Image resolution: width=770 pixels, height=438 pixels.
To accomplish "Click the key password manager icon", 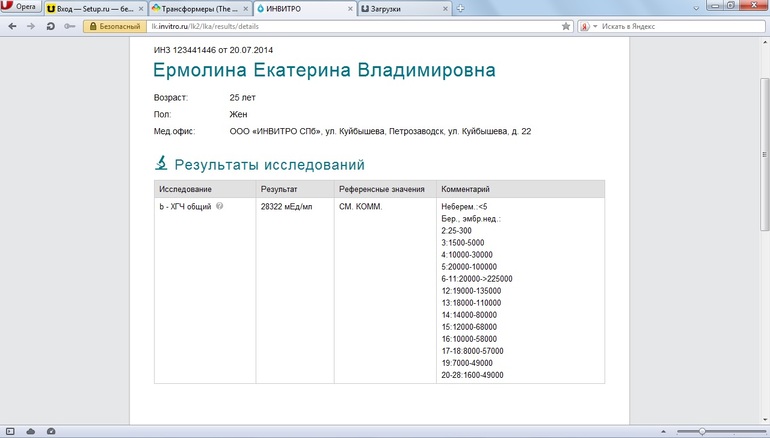I will pyautogui.click(x=68, y=26).
